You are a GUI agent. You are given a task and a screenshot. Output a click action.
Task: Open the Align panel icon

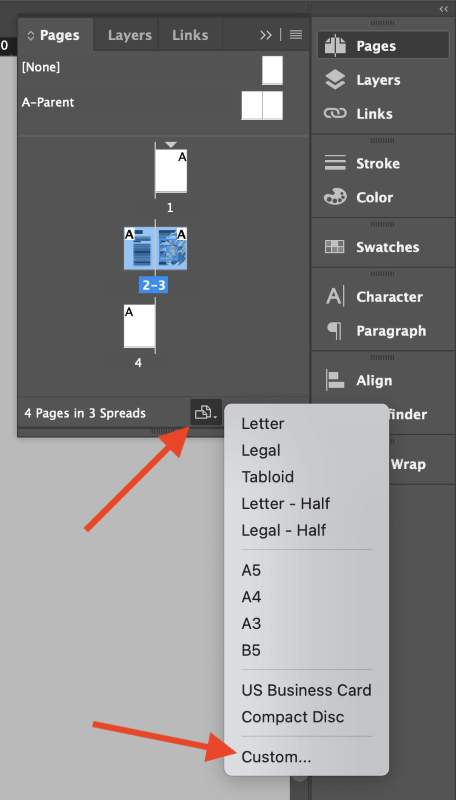(335, 381)
